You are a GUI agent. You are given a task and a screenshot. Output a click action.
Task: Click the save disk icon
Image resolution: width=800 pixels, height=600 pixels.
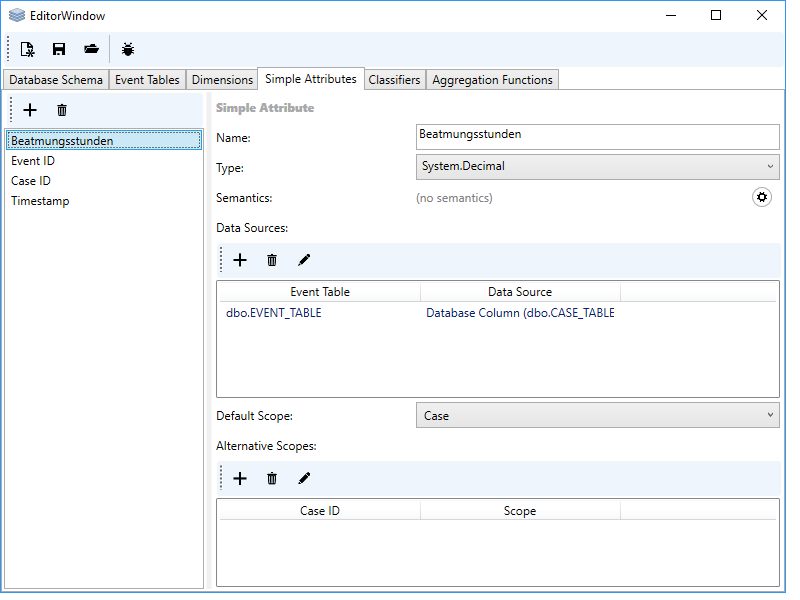pos(59,49)
